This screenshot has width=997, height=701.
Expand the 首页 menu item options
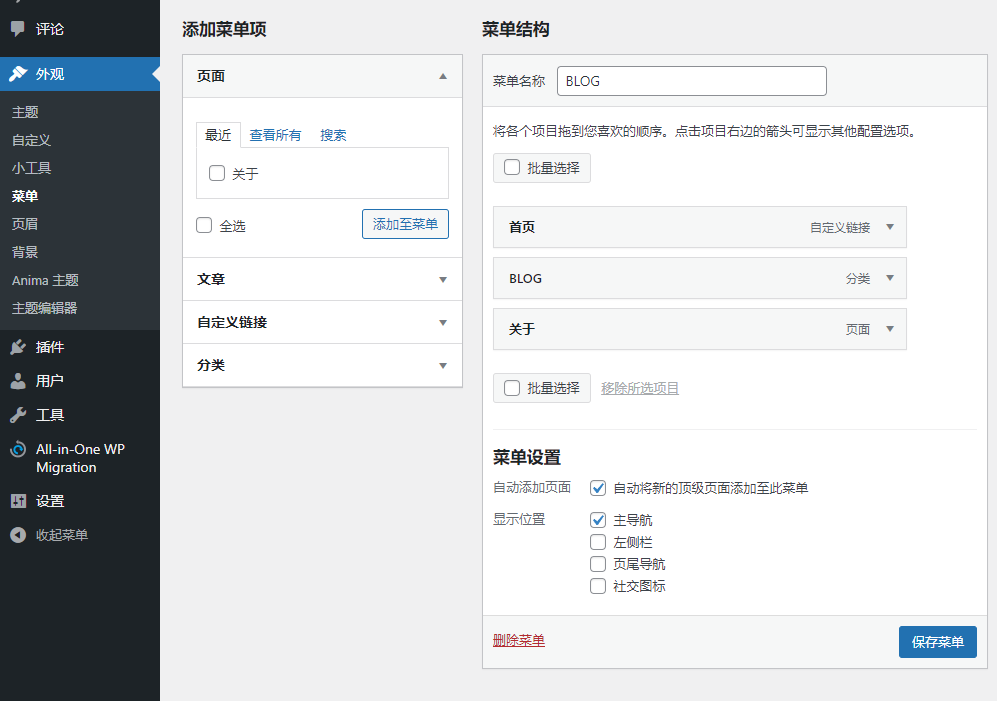click(x=890, y=227)
